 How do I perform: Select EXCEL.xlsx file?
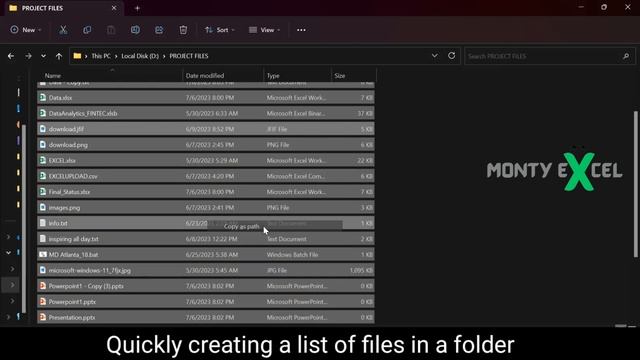coord(206,160)
